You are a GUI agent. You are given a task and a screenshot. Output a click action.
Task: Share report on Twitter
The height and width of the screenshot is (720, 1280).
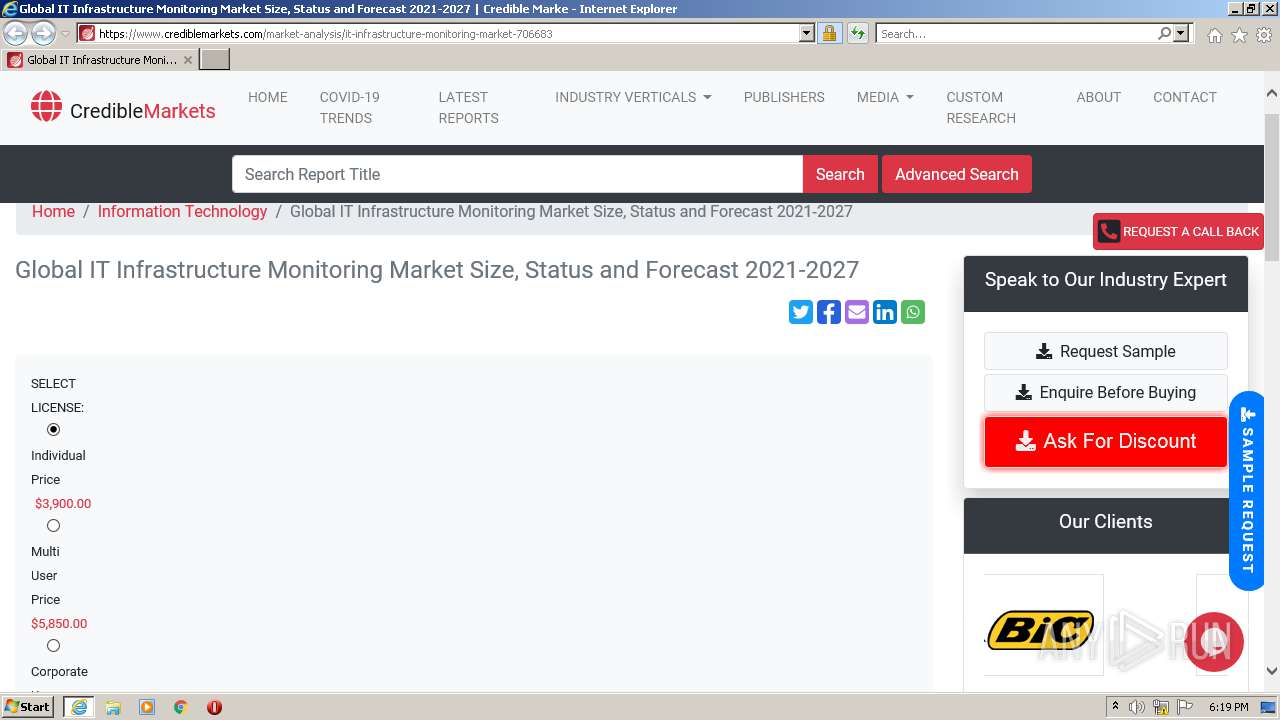click(801, 312)
